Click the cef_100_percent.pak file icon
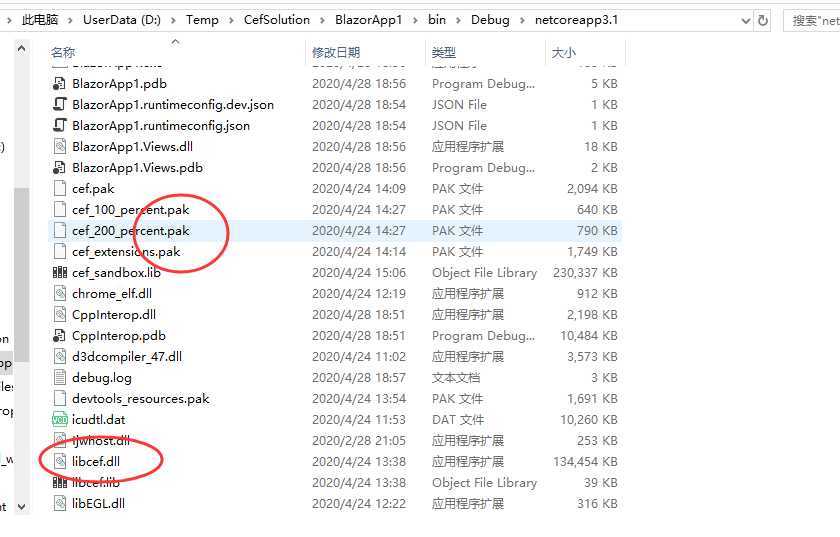The height and width of the screenshot is (537, 840). coord(59,210)
